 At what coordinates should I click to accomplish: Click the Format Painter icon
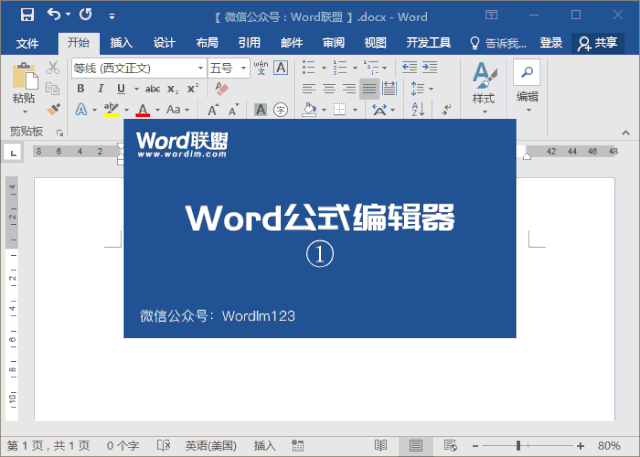click(53, 108)
